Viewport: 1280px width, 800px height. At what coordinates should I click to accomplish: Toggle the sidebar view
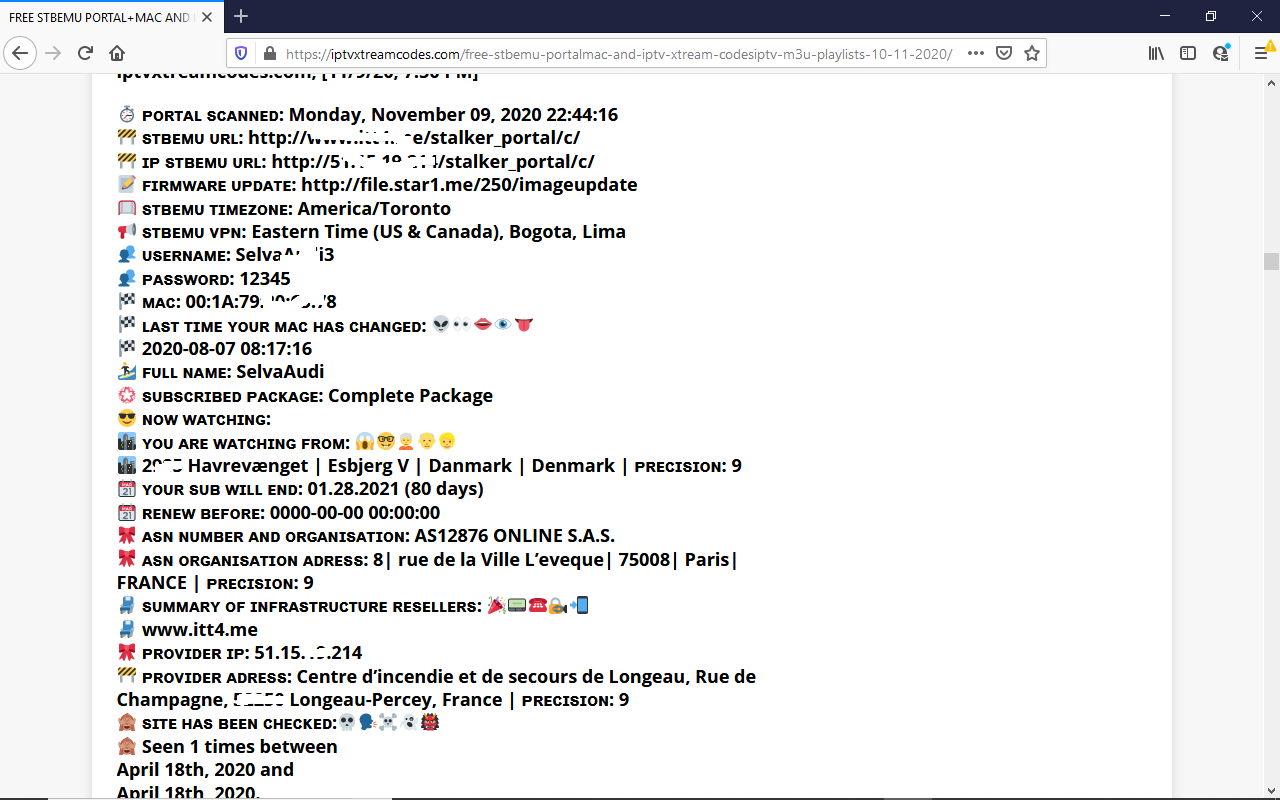[1188, 53]
